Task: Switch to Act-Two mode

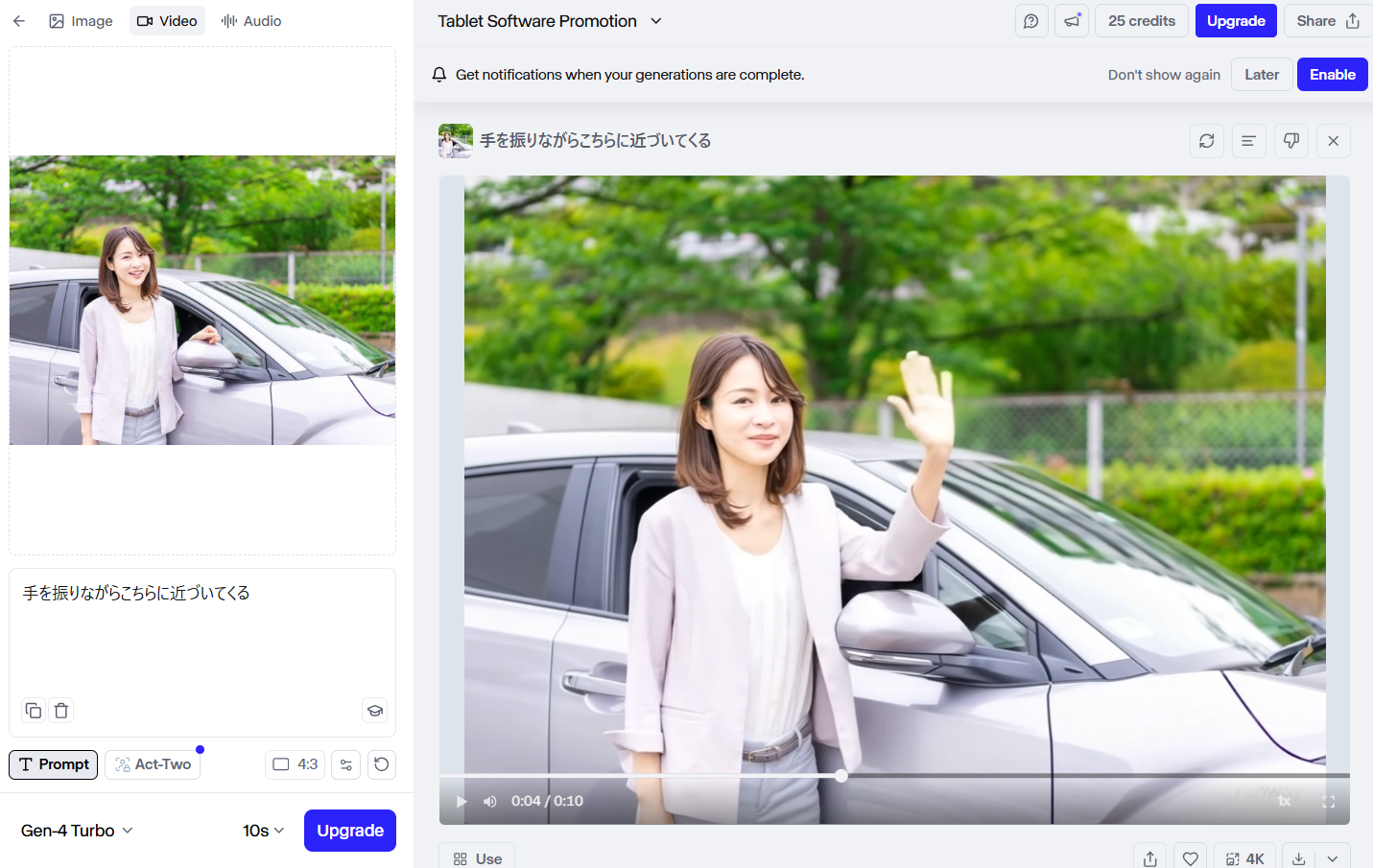Action: coord(154,764)
